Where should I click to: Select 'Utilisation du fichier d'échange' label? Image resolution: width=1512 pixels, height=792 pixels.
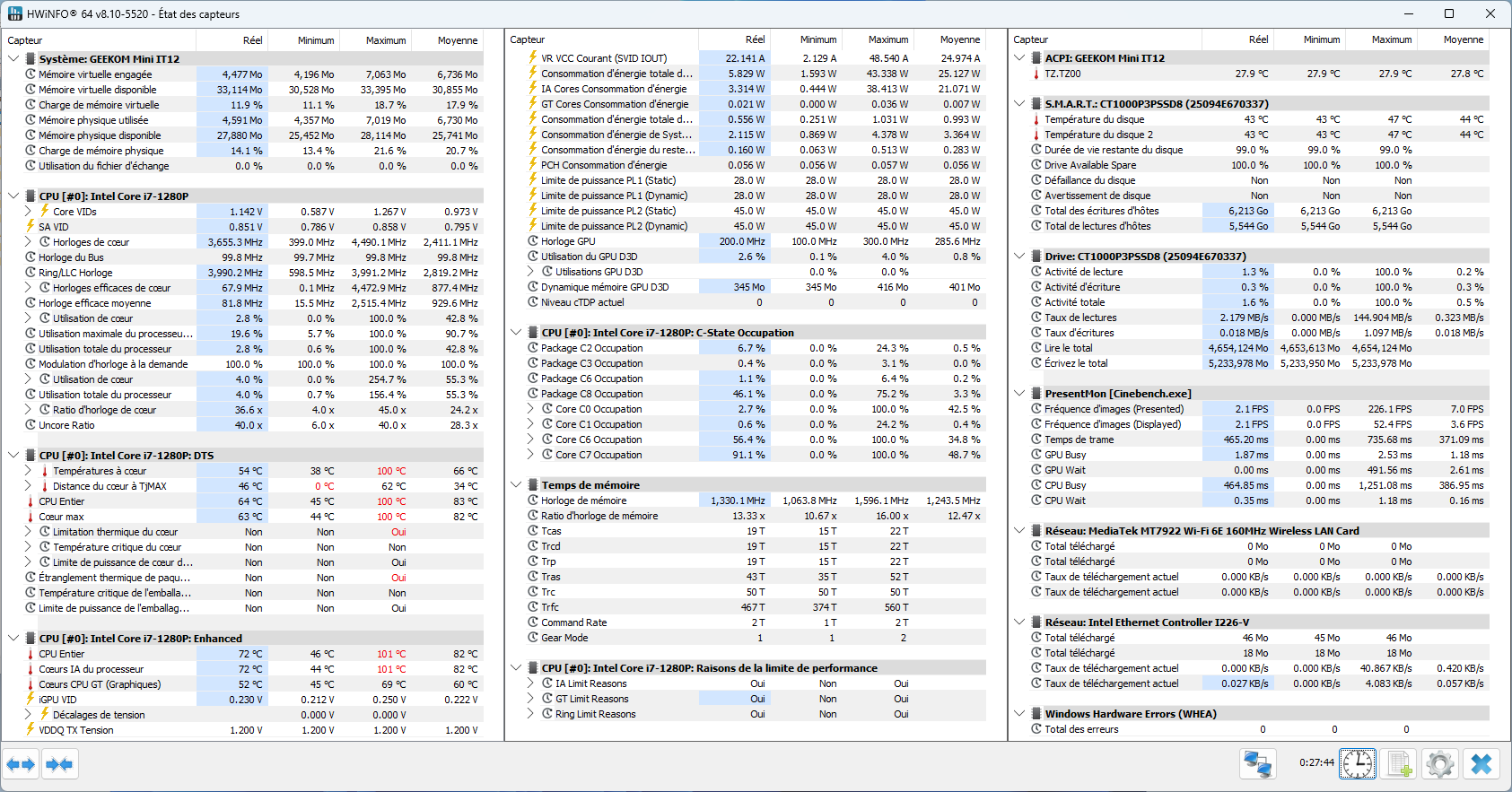(x=104, y=166)
